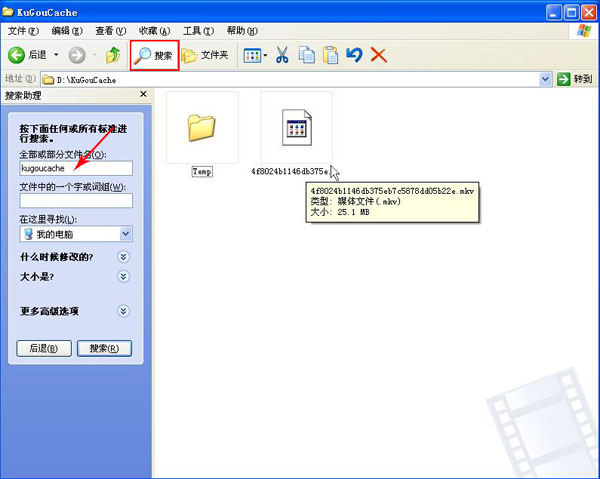The width and height of the screenshot is (600, 479).
Task: Close the 搜索助理 search pane
Action: [x=143, y=94]
